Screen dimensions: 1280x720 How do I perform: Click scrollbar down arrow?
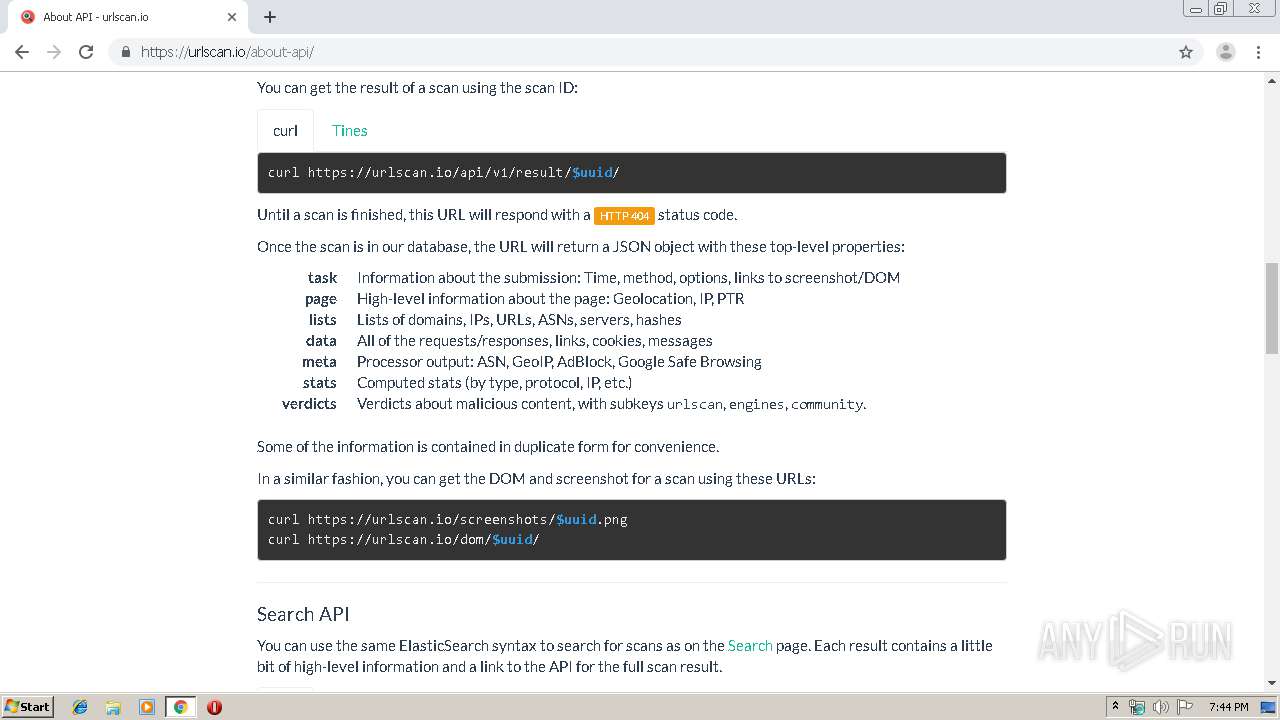tap(1271, 683)
